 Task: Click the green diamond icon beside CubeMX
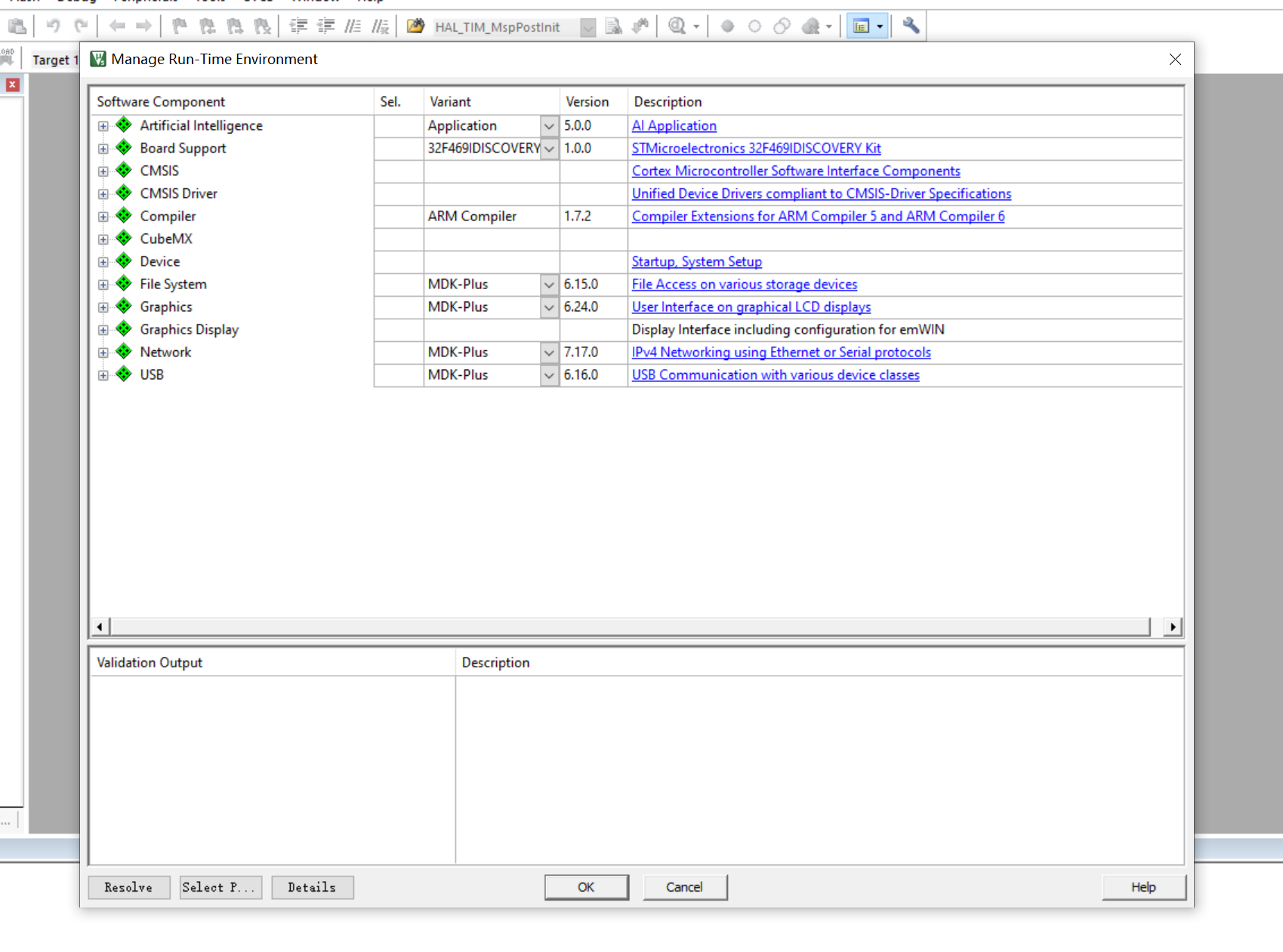124,239
